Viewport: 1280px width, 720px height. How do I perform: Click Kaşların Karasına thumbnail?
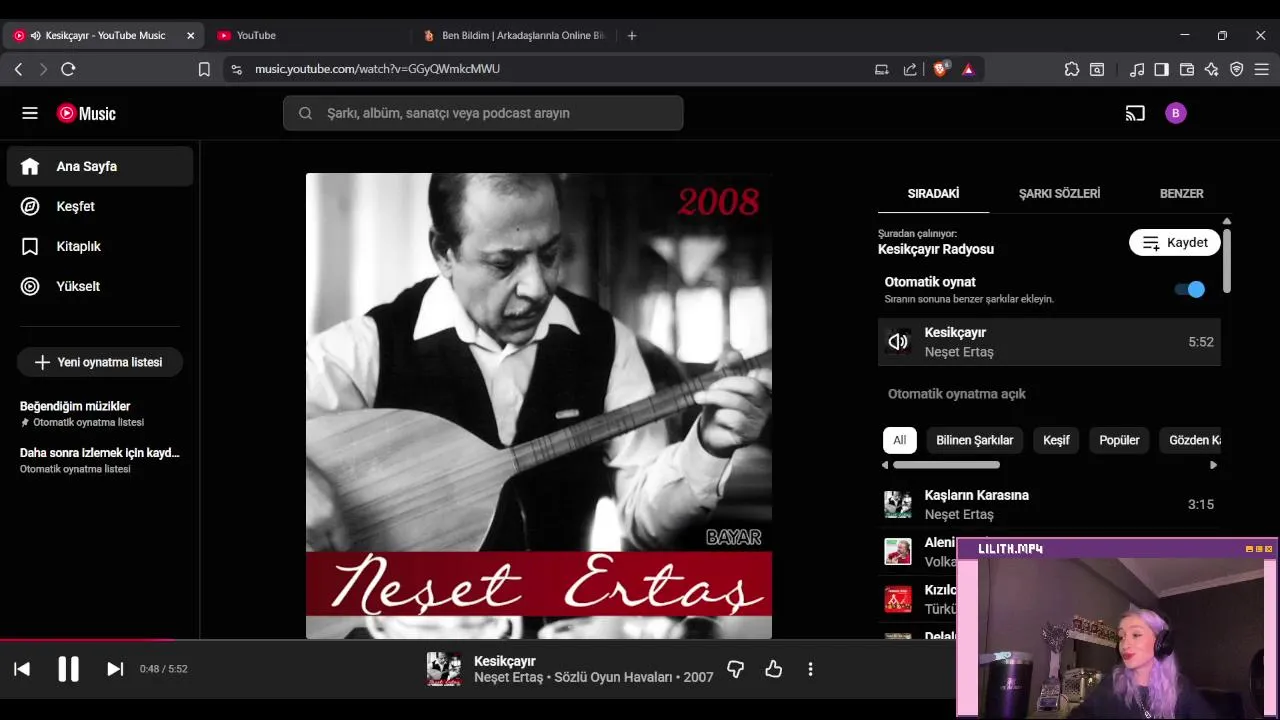click(x=898, y=504)
